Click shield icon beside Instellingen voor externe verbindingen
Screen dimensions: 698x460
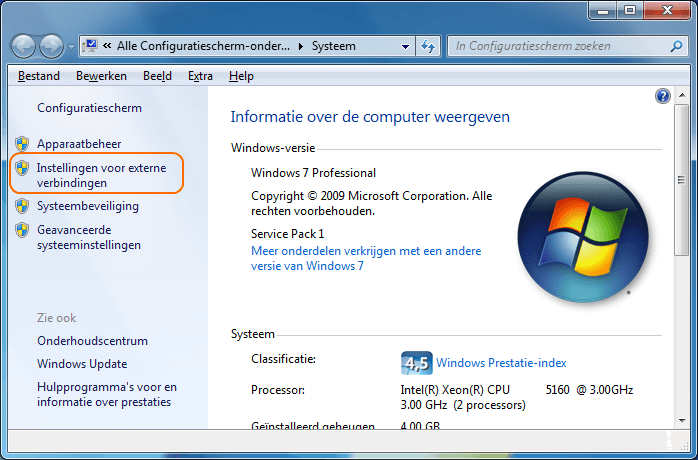[22, 168]
